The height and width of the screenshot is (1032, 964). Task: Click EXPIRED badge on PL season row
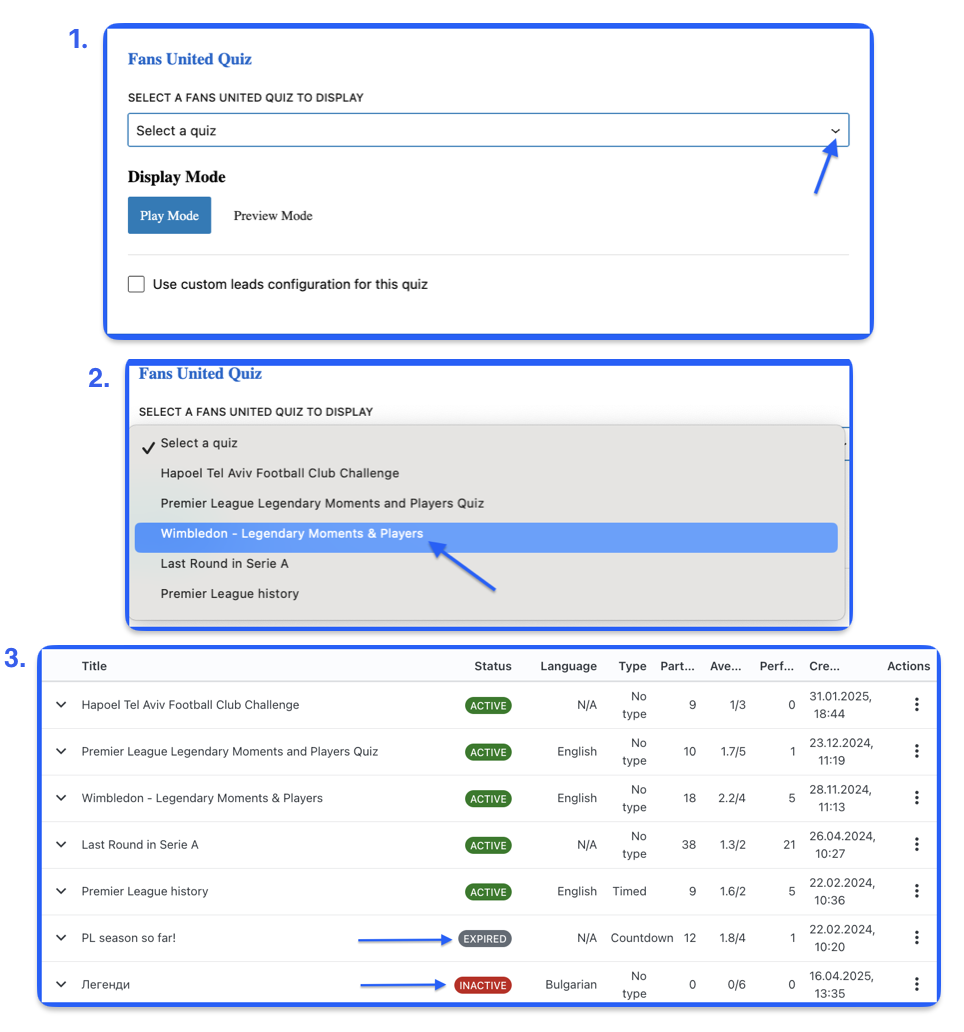[x=485, y=939]
